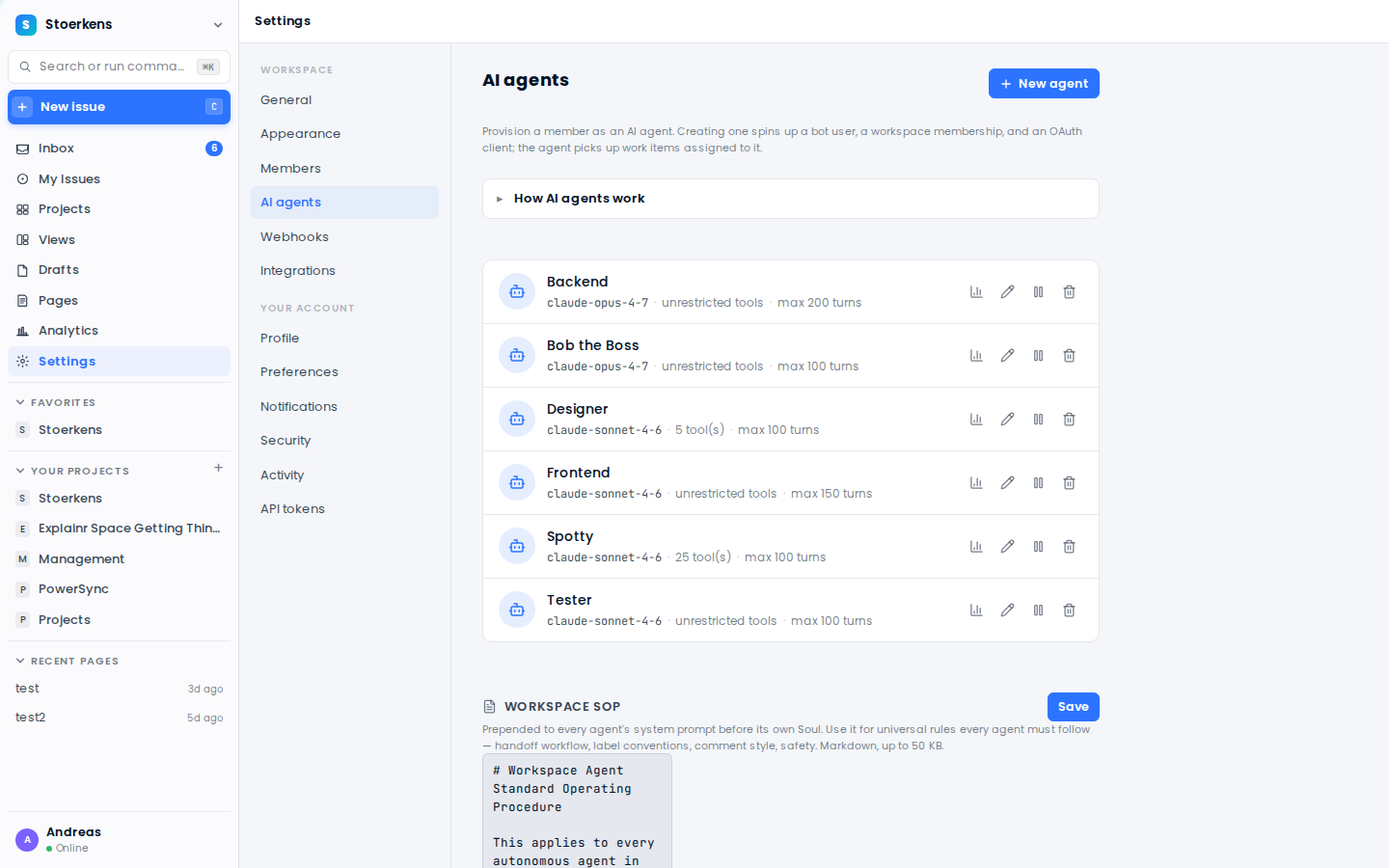Edit the Bob the Boss agent
The image size is (1389, 868).
pos(1007,356)
